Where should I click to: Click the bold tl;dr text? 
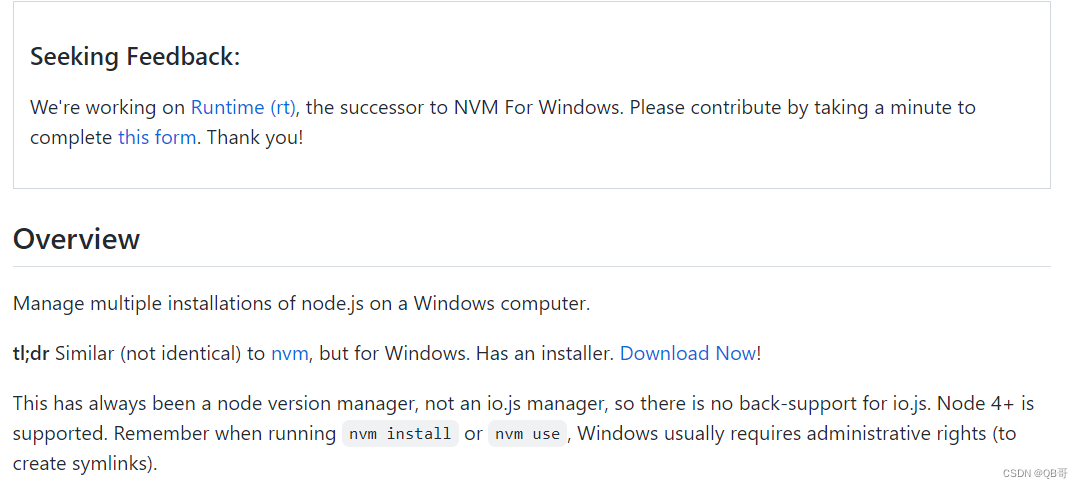[31, 353]
